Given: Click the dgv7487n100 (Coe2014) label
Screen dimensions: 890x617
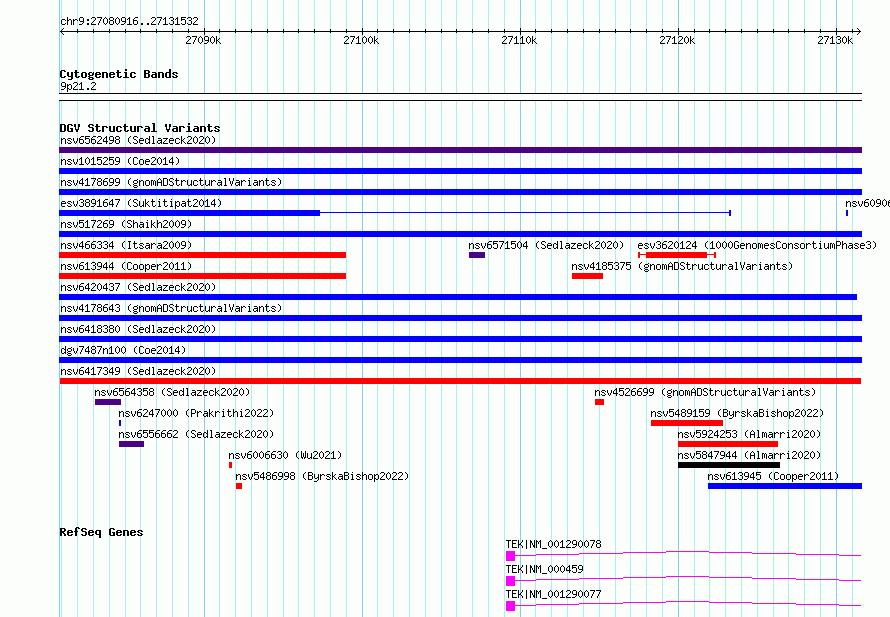Looking at the screenshot, I should (x=123, y=350).
